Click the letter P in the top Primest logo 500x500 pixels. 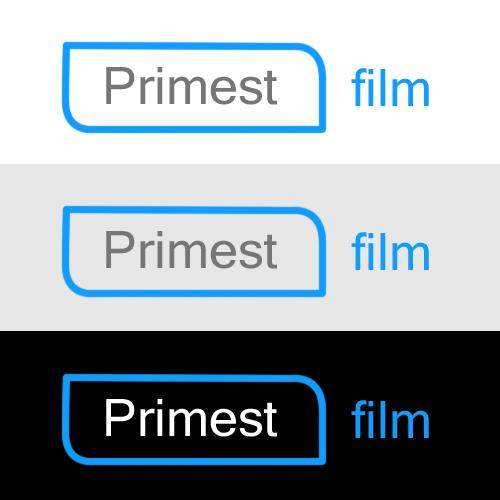point(119,85)
